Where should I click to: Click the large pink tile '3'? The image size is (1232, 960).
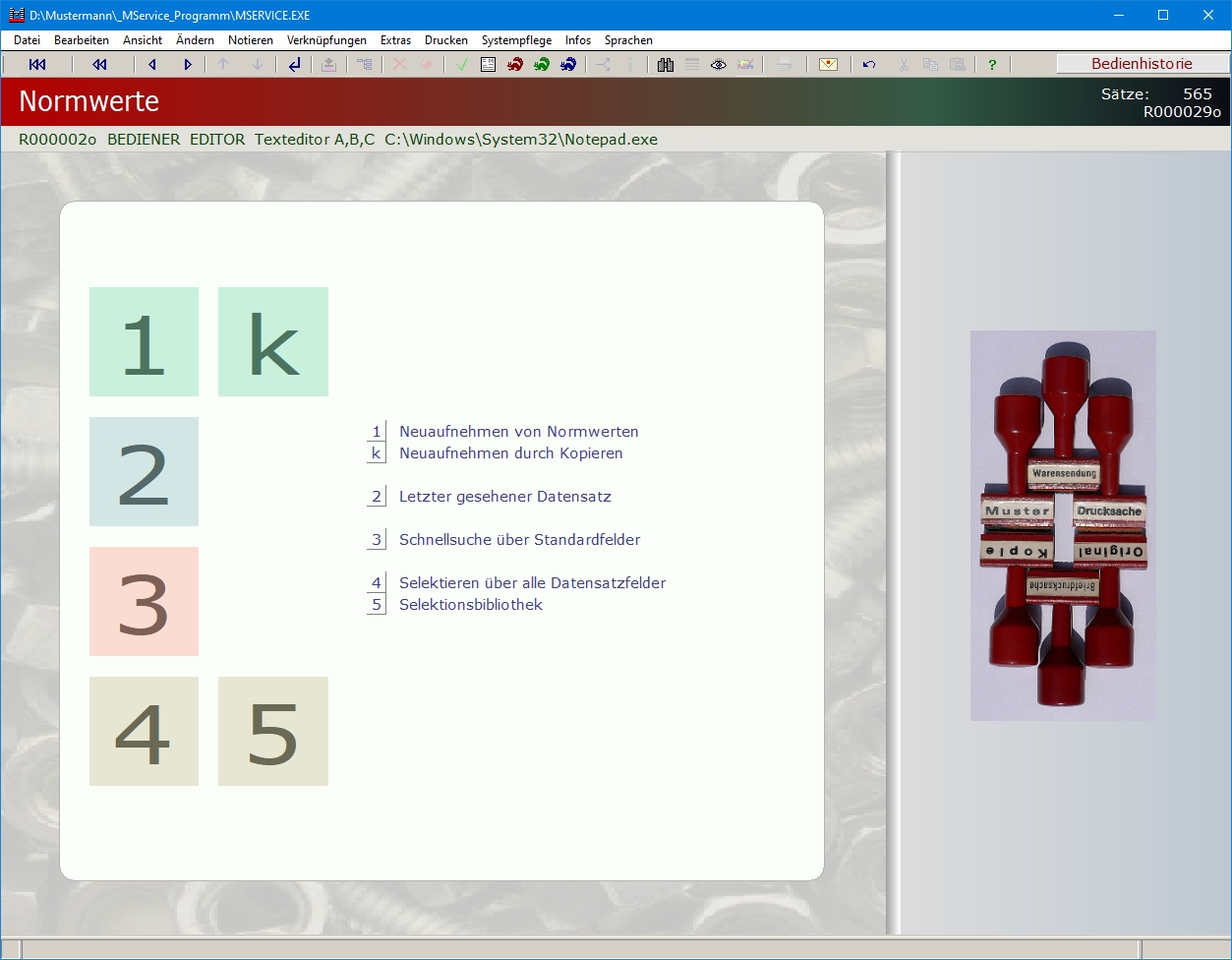point(144,601)
